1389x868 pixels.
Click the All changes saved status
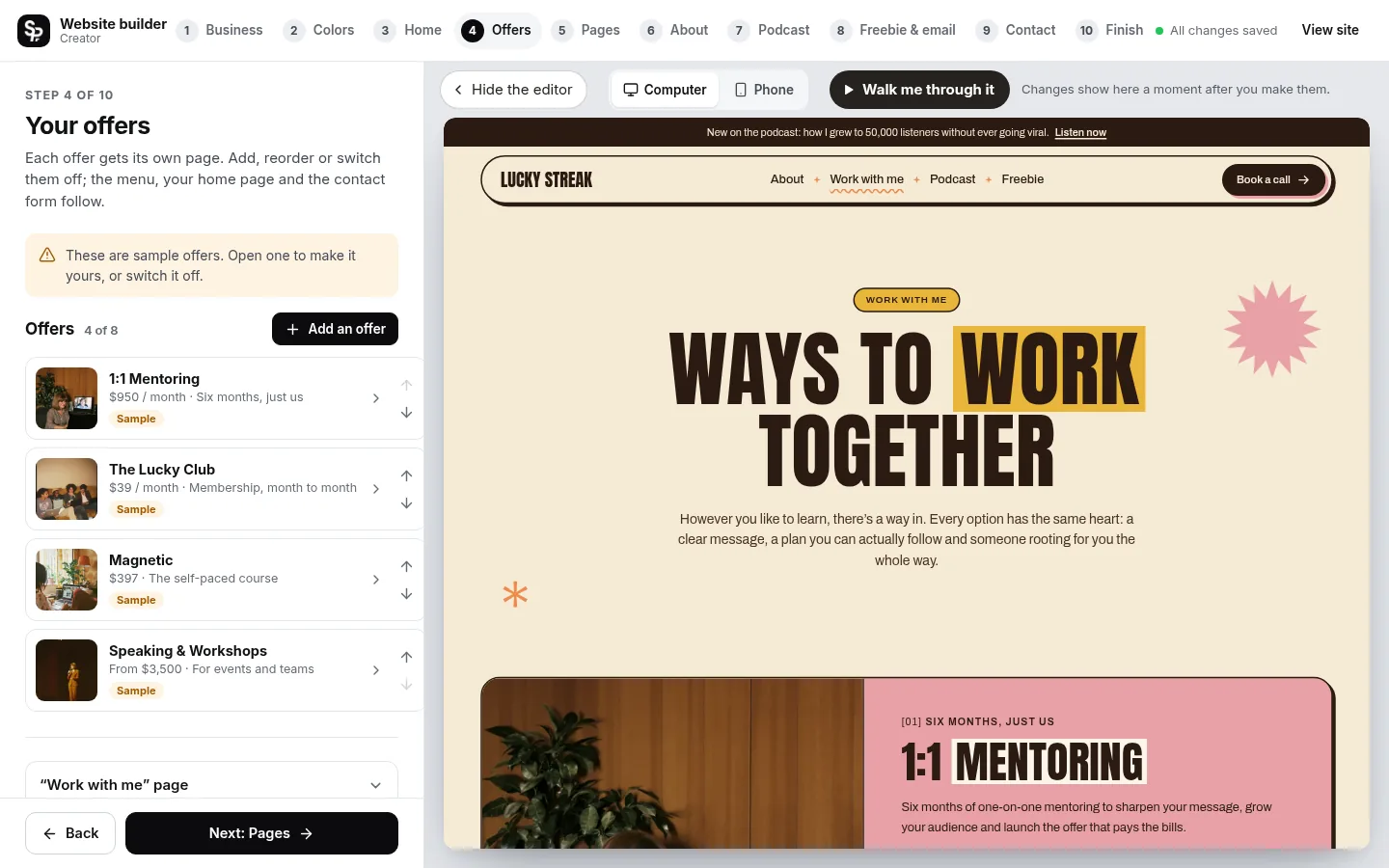coord(1216,31)
